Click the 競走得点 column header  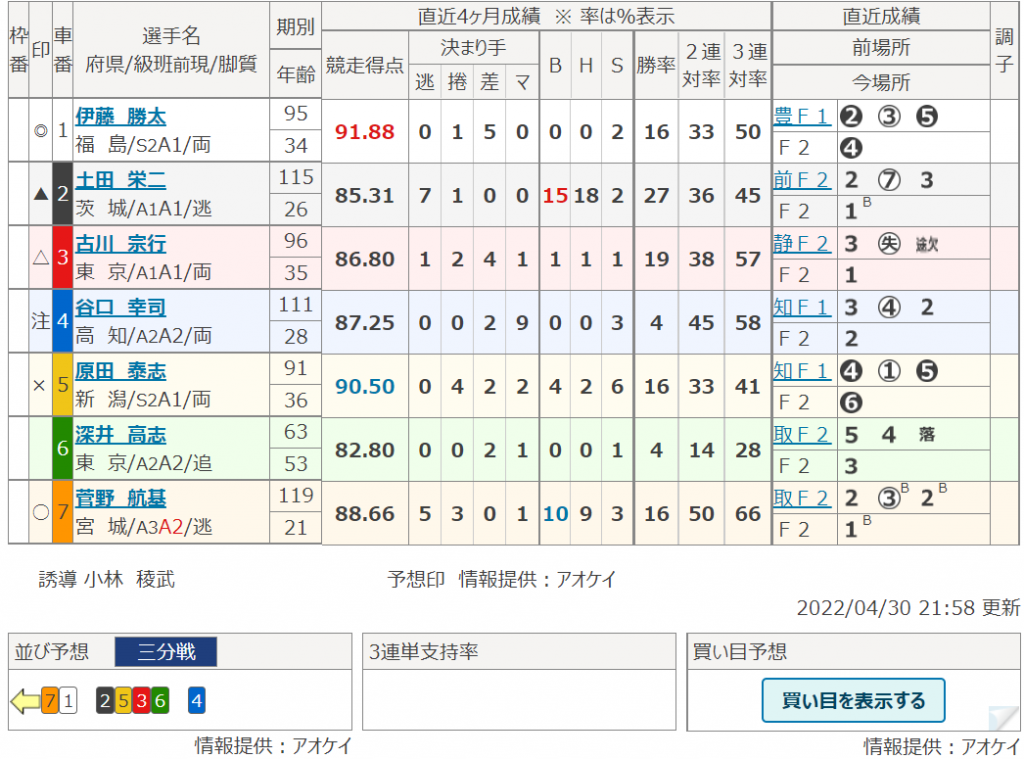click(365, 65)
